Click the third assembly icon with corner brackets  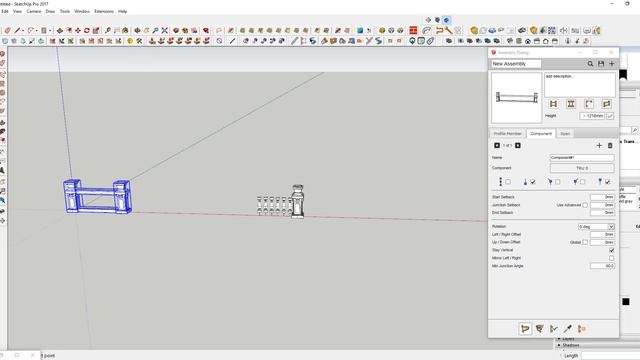pyautogui.click(x=589, y=104)
